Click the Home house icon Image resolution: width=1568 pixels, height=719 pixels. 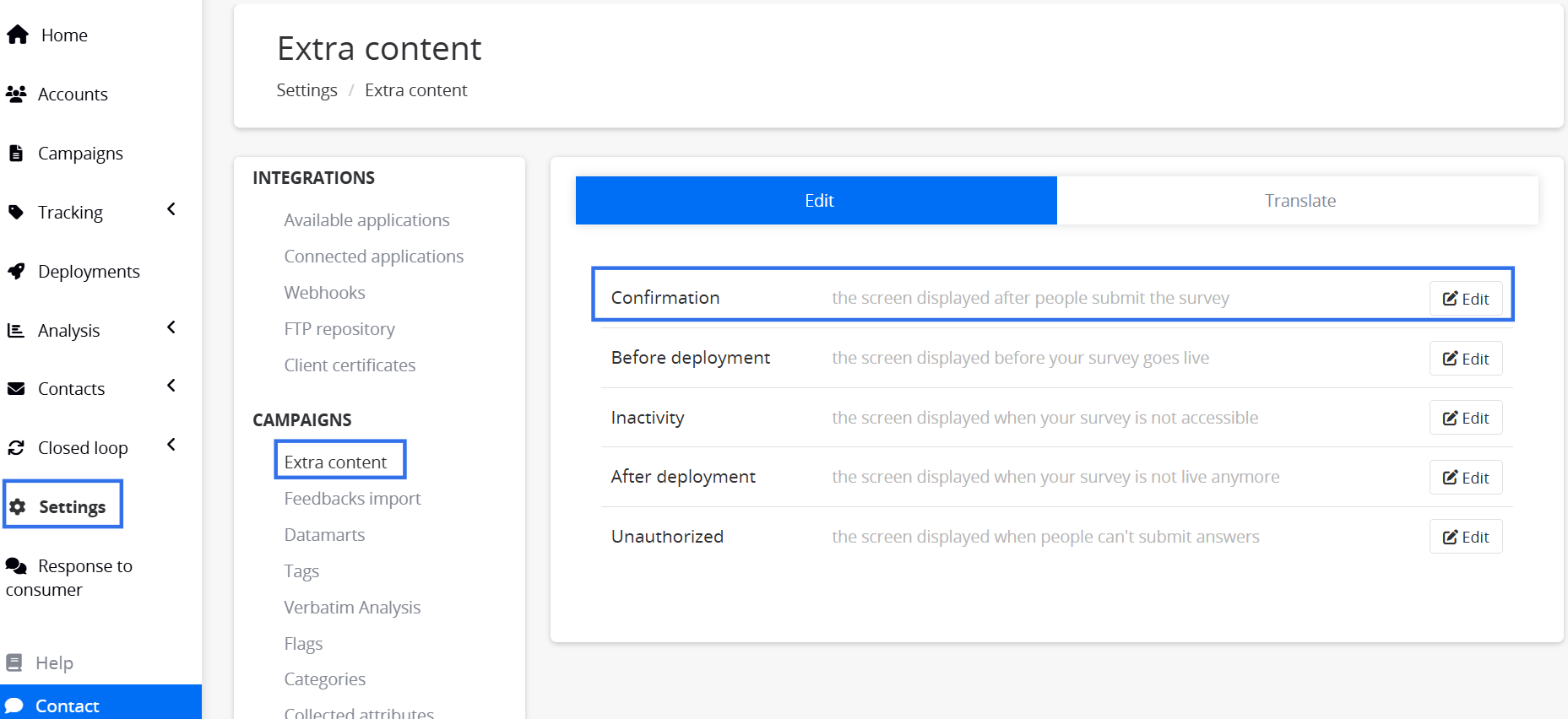coord(18,35)
